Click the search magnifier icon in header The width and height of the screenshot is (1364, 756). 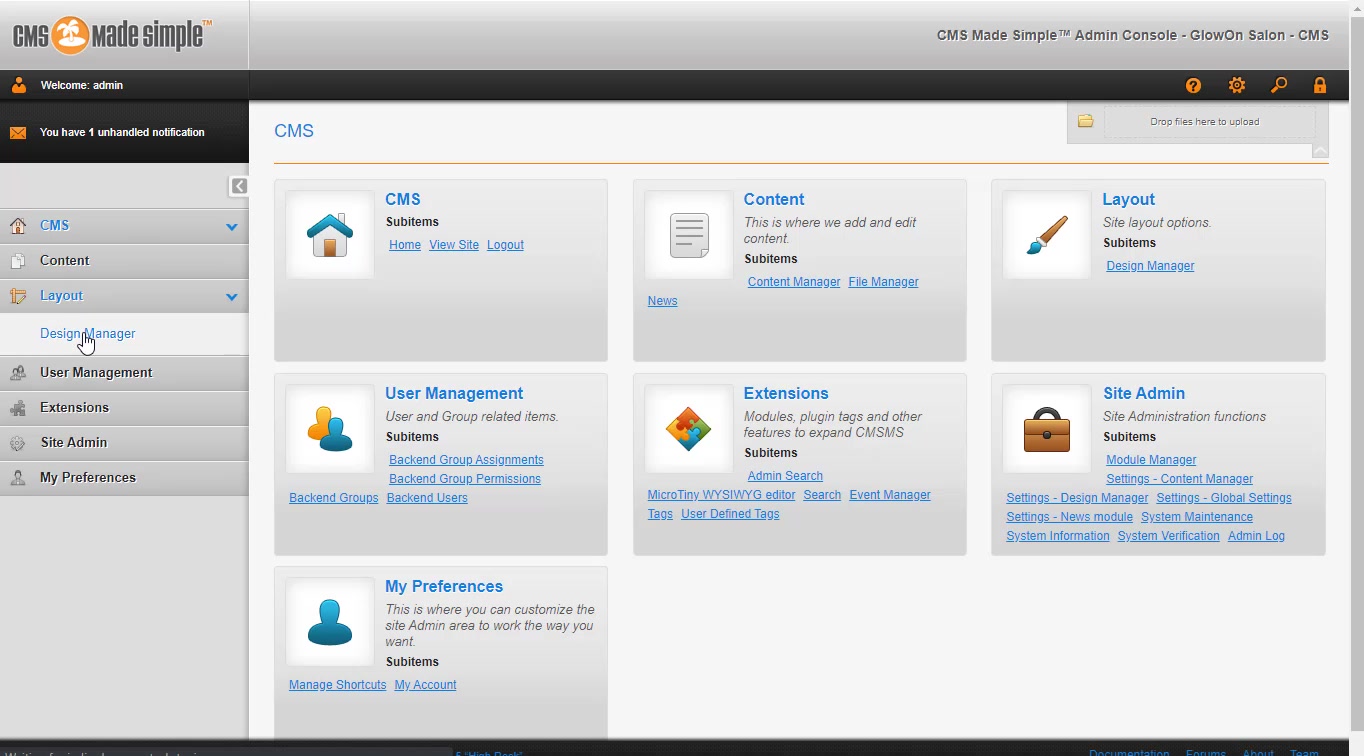pos(1279,86)
